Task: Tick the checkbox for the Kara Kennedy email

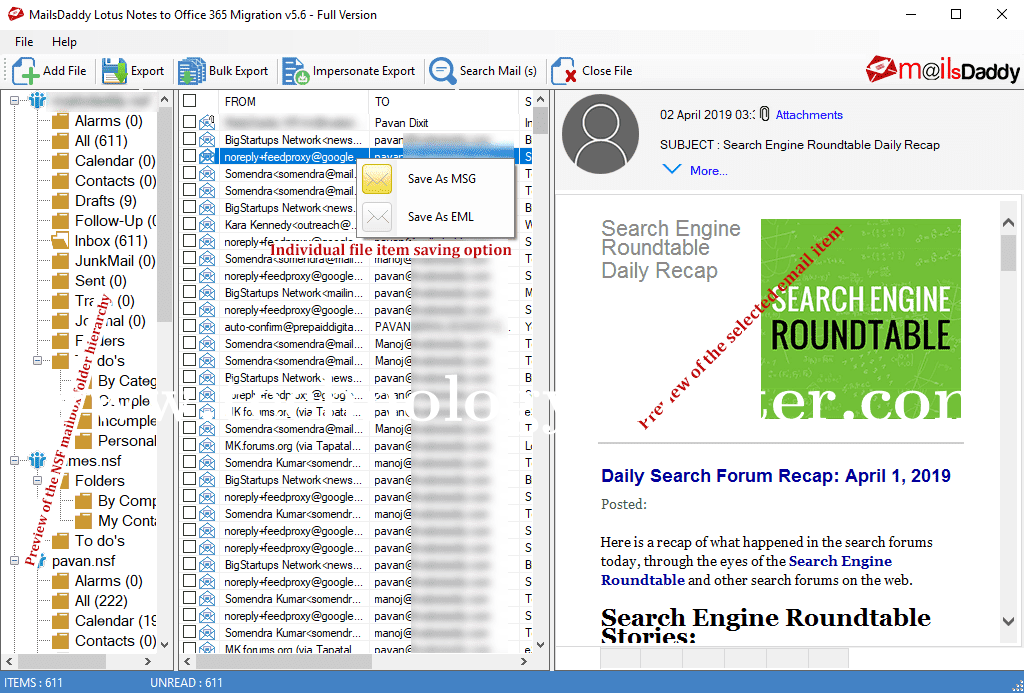Action: coord(189,224)
